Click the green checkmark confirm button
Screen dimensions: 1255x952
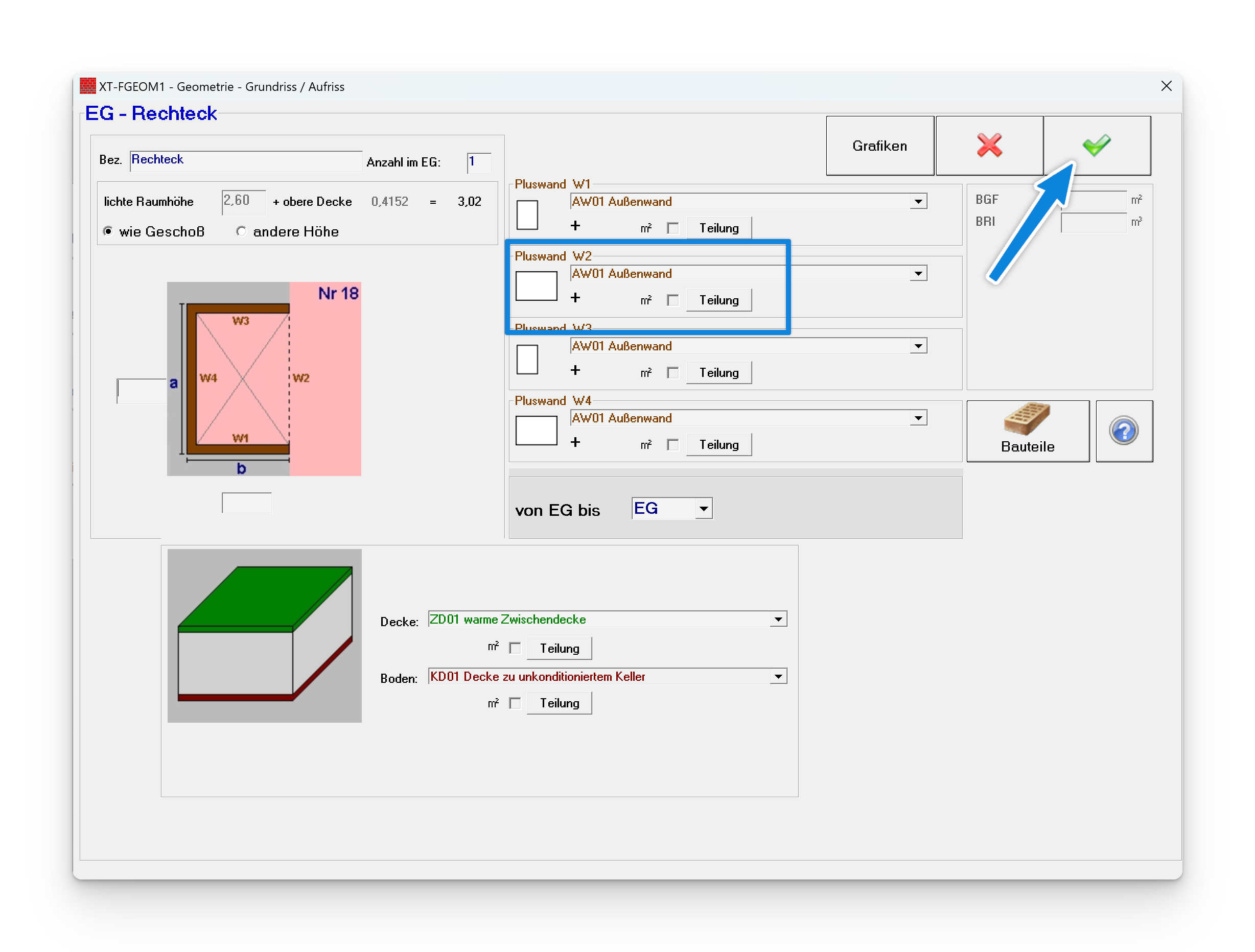point(1096,146)
